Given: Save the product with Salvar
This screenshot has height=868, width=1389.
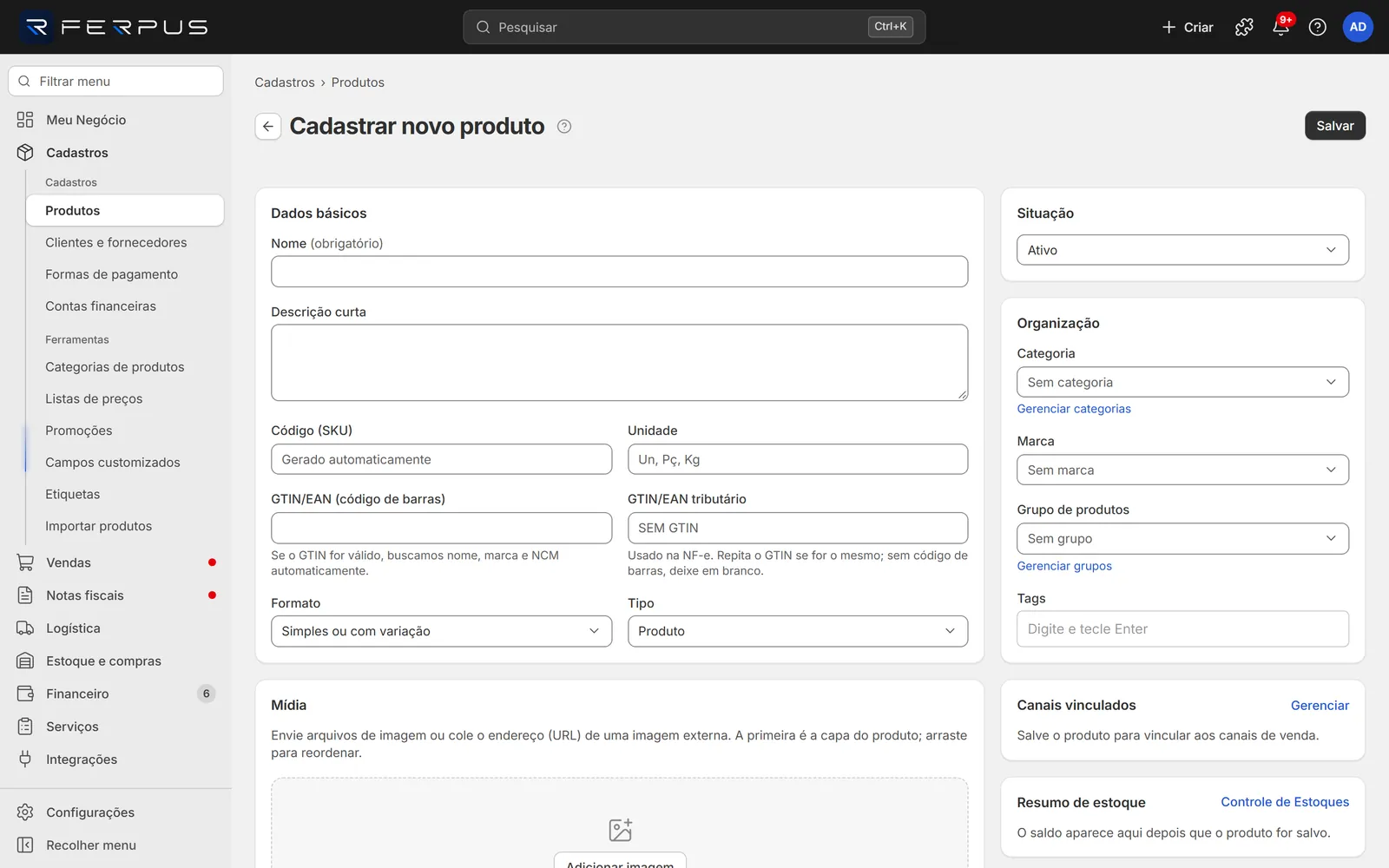Looking at the screenshot, I should (1335, 126).
